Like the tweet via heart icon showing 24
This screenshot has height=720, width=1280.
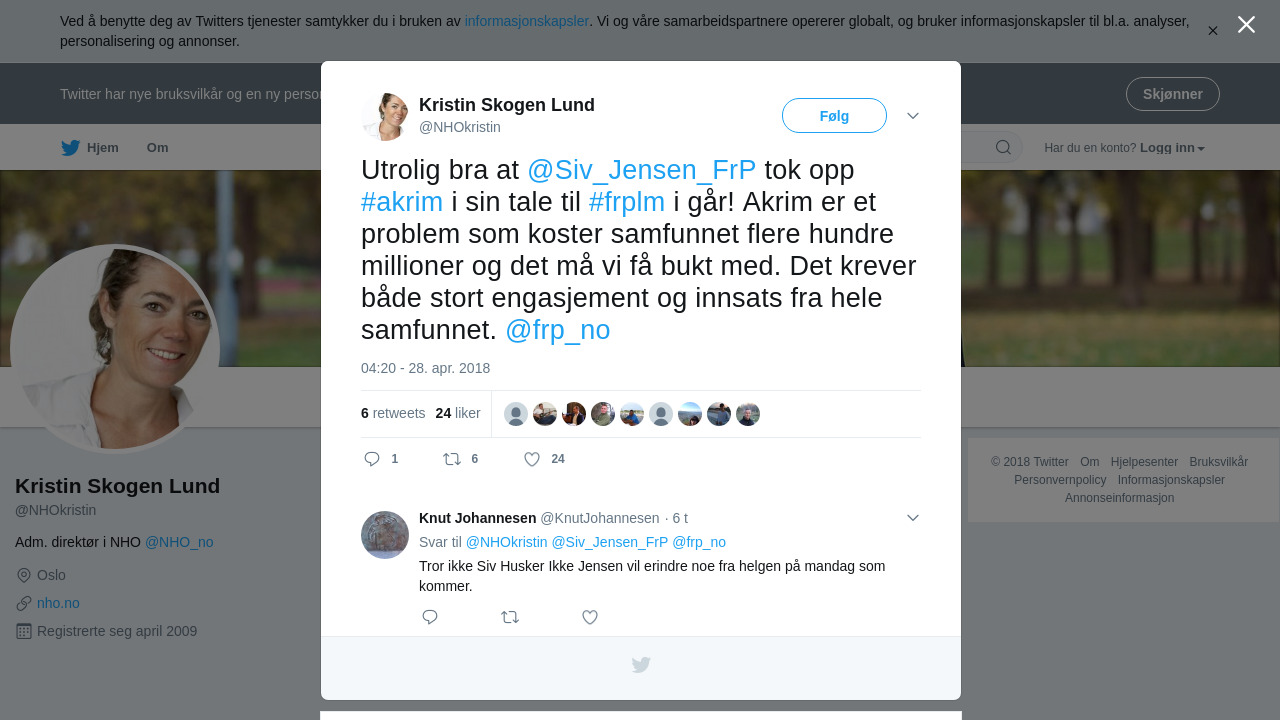click(x=532, y=459)
